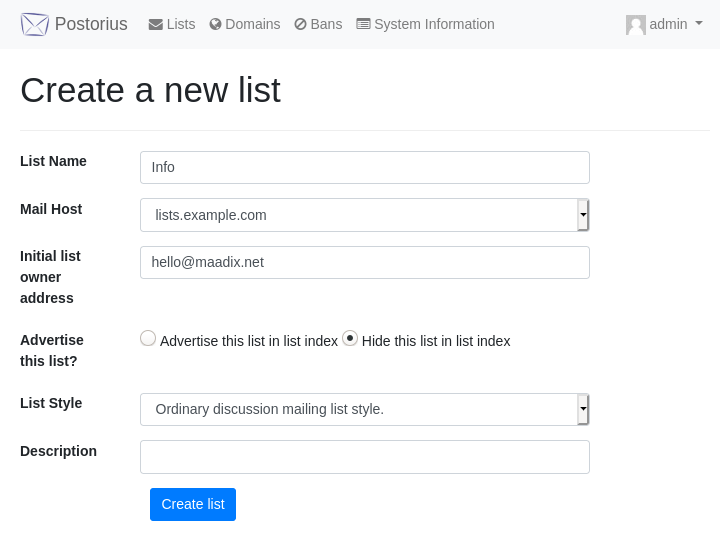The height and width of the screenshot is (538, 720).
Task: Click the System Information list icon
Action: coord(363,24)
